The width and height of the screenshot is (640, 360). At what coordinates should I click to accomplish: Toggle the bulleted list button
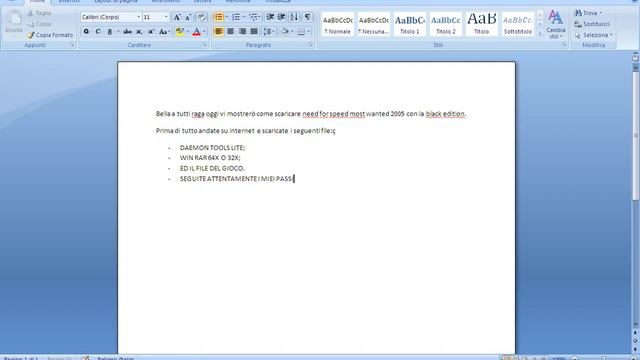(x=219, y=17)
